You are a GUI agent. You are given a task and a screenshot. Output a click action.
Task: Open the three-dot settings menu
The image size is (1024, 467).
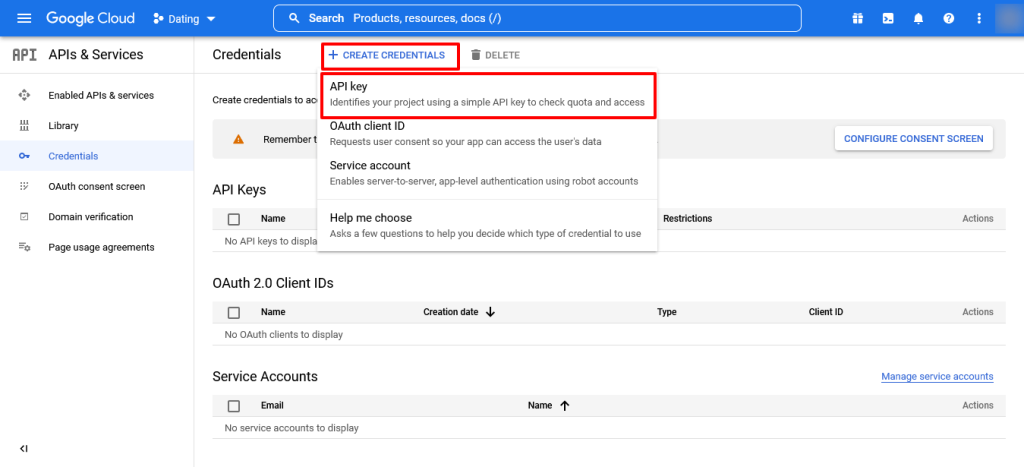[x=979, y=18]
